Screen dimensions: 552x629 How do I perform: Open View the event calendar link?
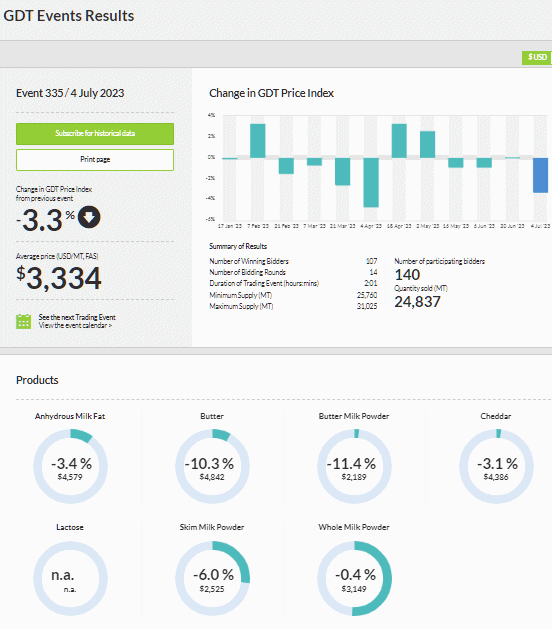(75, 325)
